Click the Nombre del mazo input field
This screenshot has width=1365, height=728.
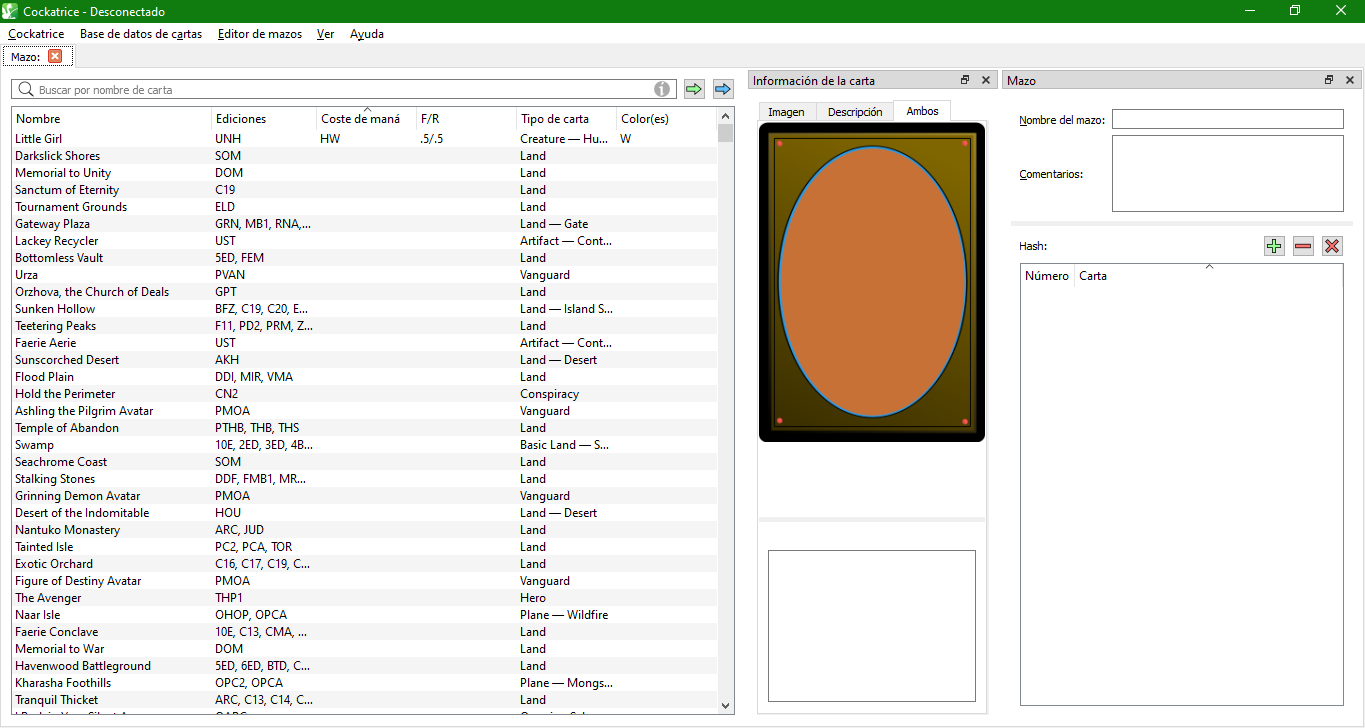tap(1228, 120)
